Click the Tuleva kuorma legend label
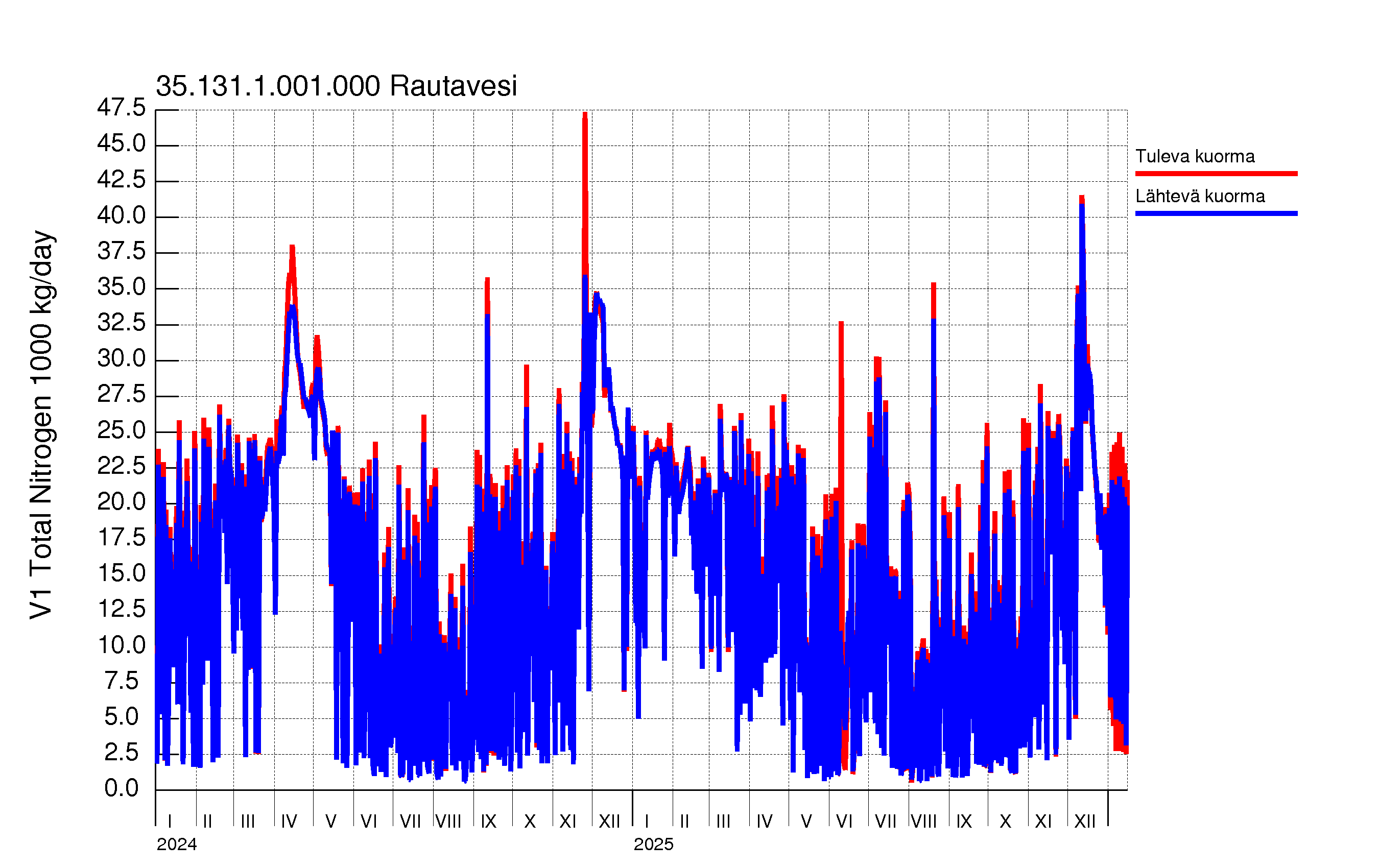This screenshot has width=1379, height=868. [x=1195, y=156]
